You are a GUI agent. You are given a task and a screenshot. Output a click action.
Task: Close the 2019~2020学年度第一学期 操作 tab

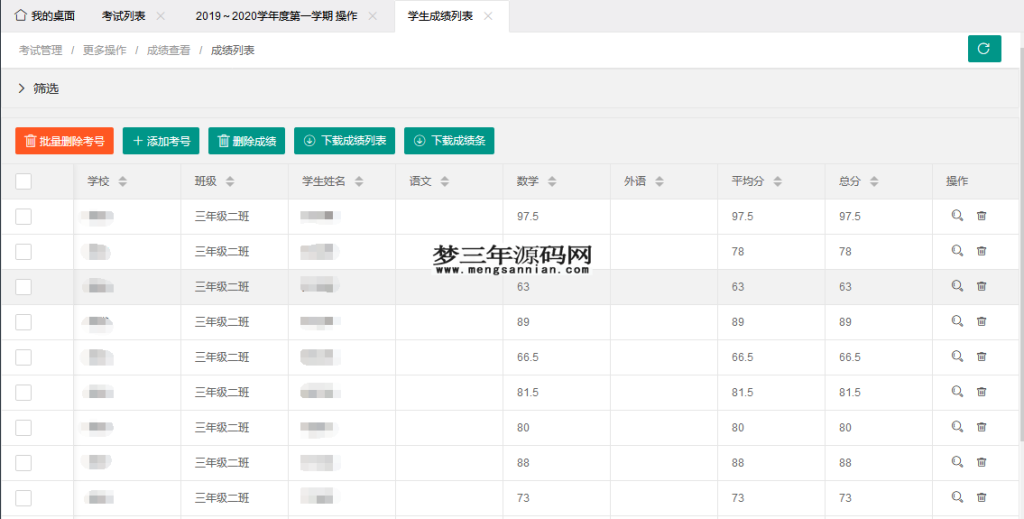pyautogui.click(x=373, y=16)
